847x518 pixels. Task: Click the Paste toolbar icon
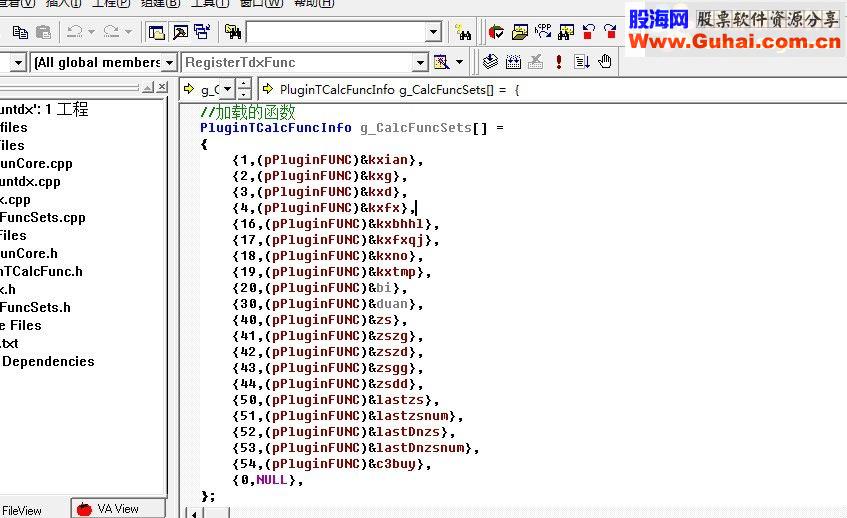43,32
